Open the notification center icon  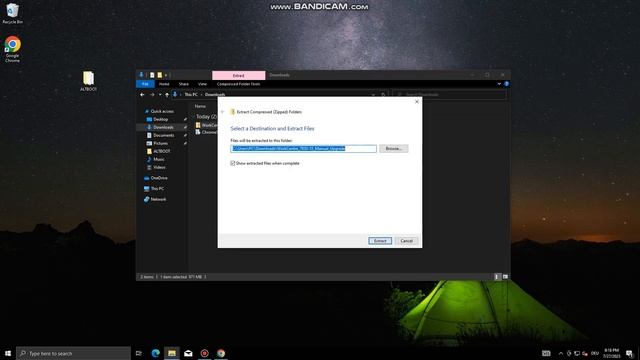[x=629, y=353]
